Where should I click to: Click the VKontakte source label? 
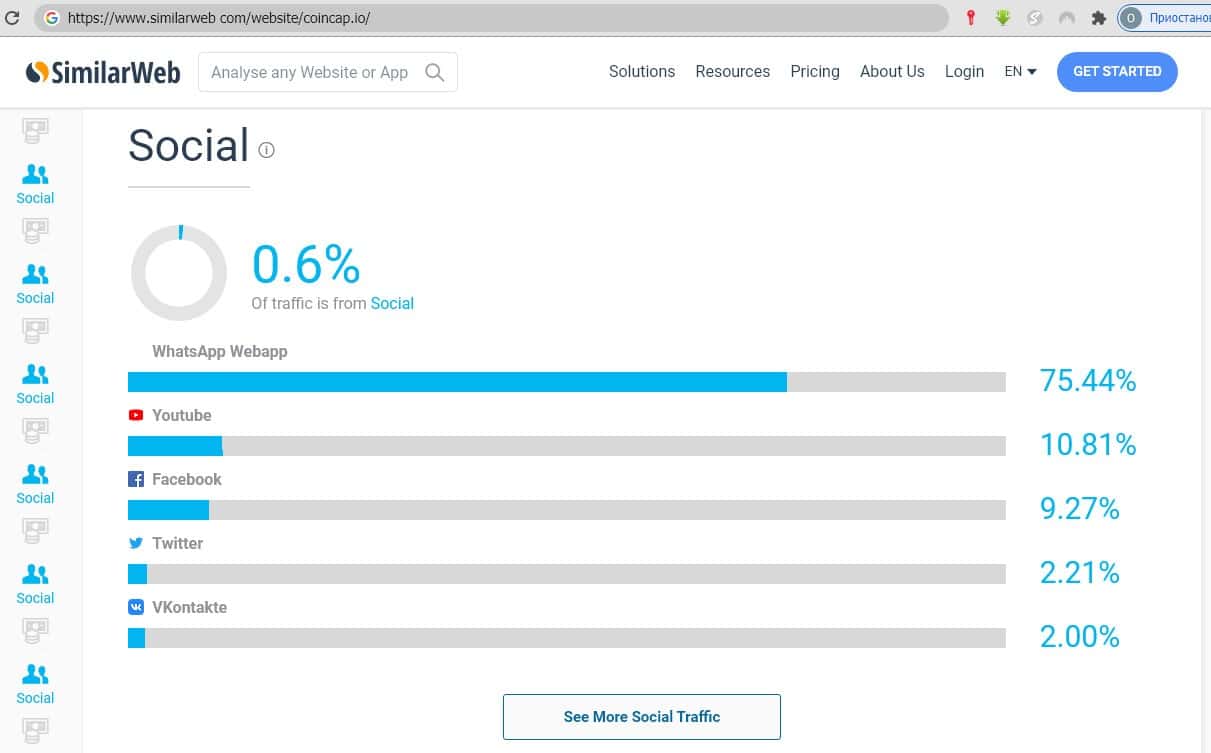tap(190, 607)
